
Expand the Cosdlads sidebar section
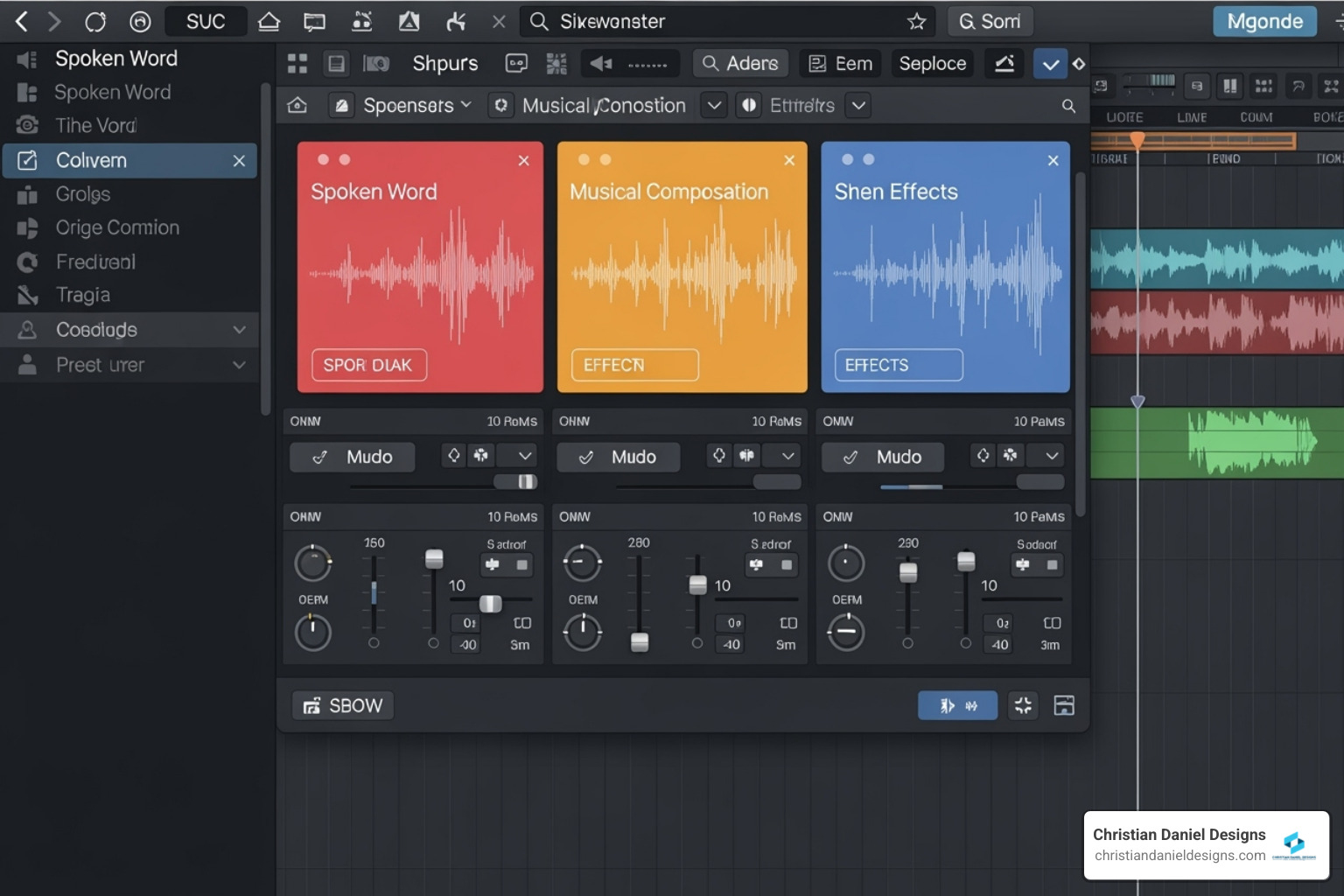click(x=239, y=330)
